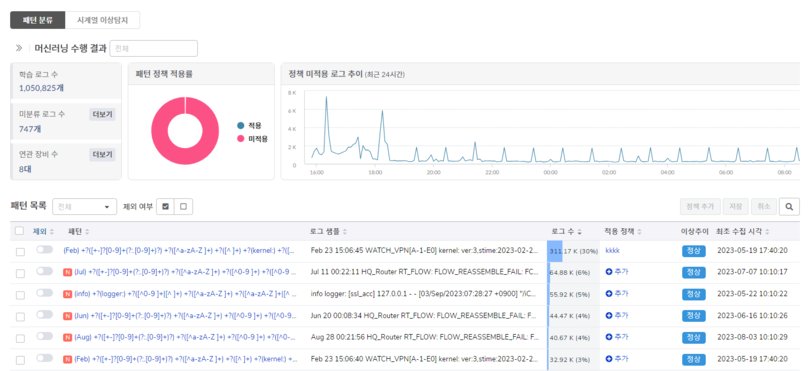Click 정상 badge in Aug row
This screenshot has height=371, width=810.
(694, 338)
